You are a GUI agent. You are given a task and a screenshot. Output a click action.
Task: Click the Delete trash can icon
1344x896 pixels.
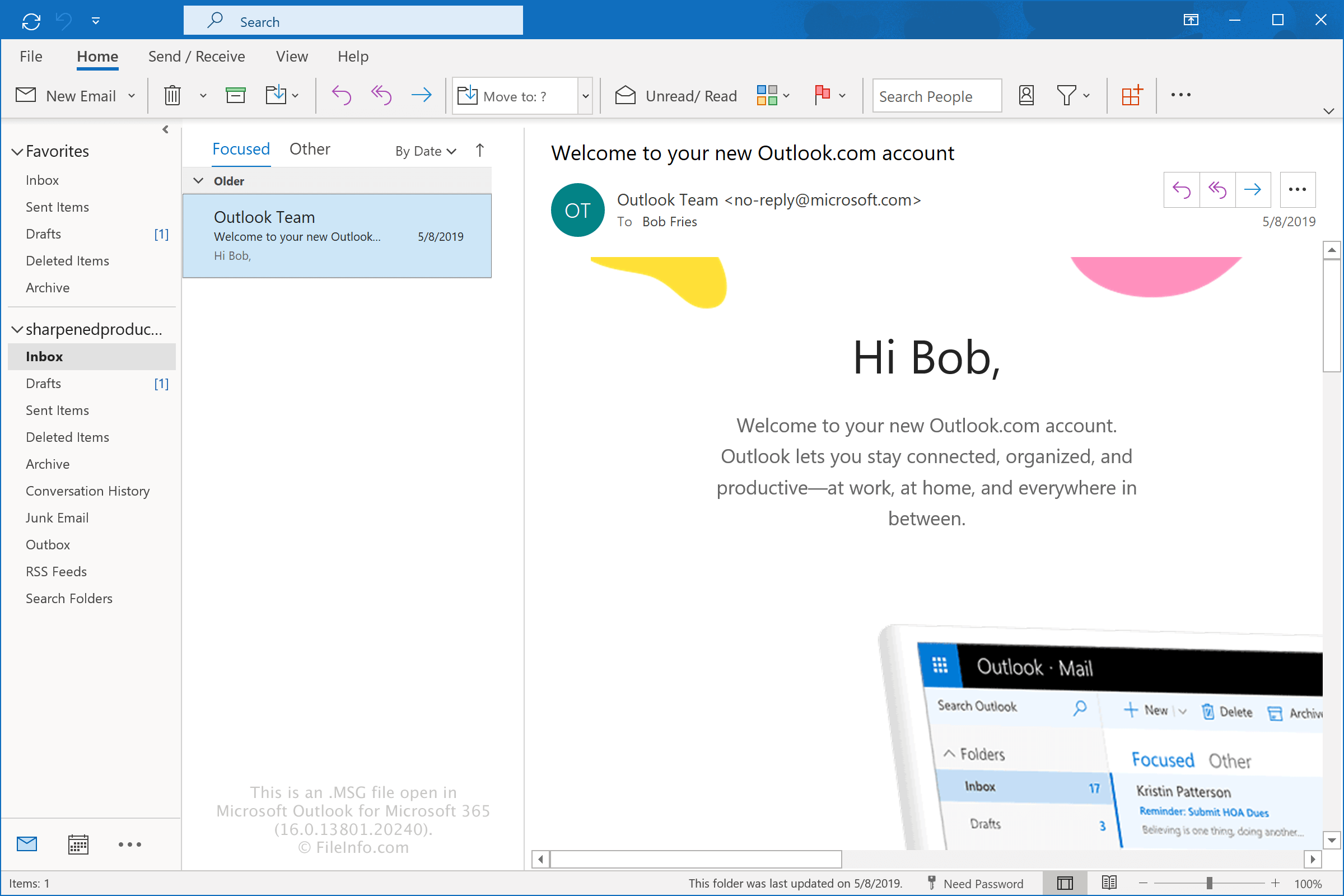coord(172,95)
